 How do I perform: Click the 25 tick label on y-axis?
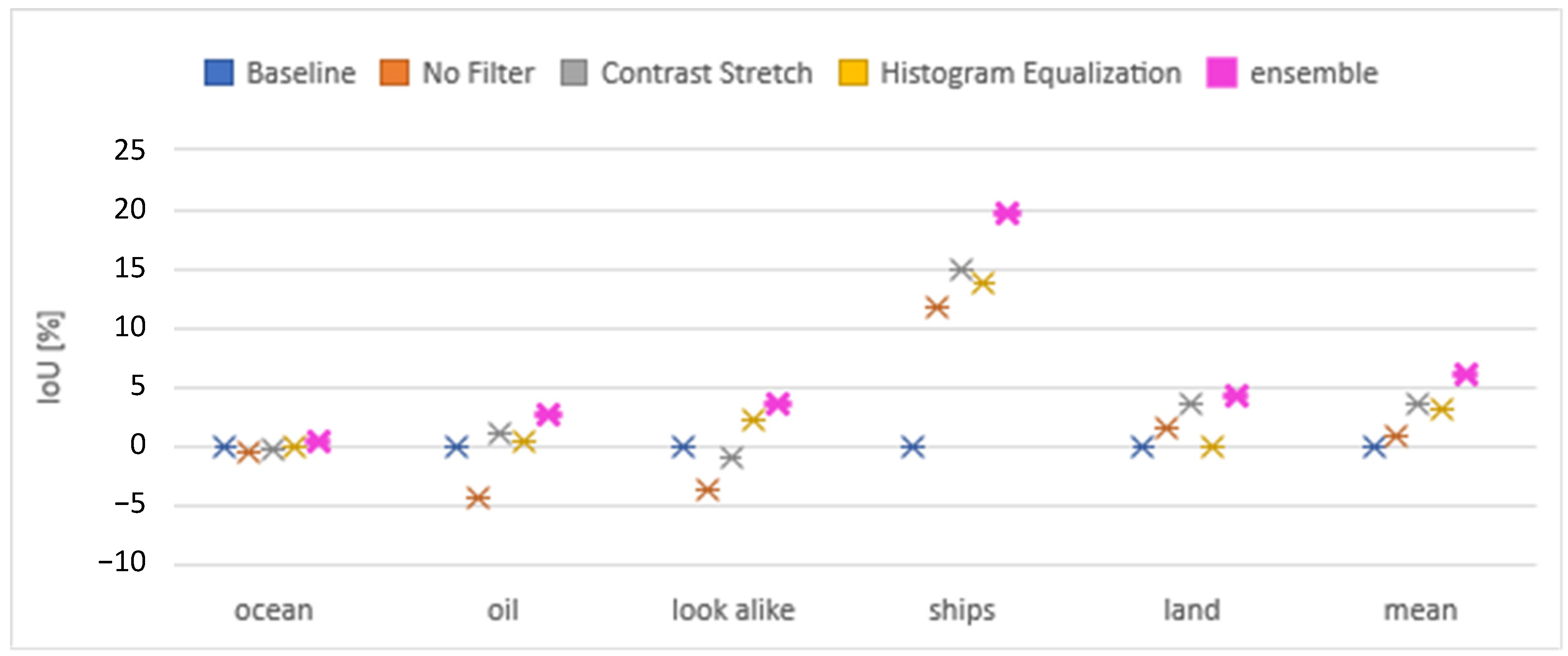(129, 150)
